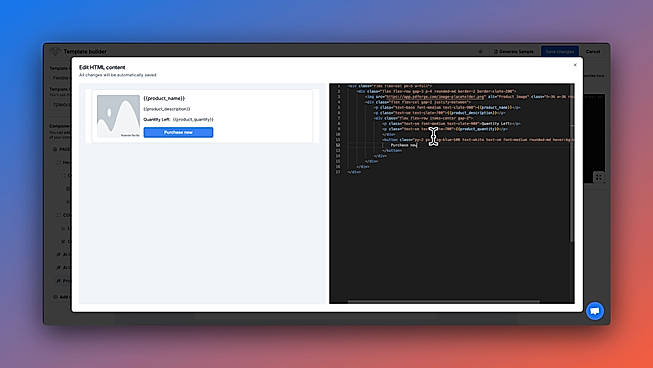Click the img src URL in code
Viewport: 653px width, 368px height.
[x=436, y=97]
